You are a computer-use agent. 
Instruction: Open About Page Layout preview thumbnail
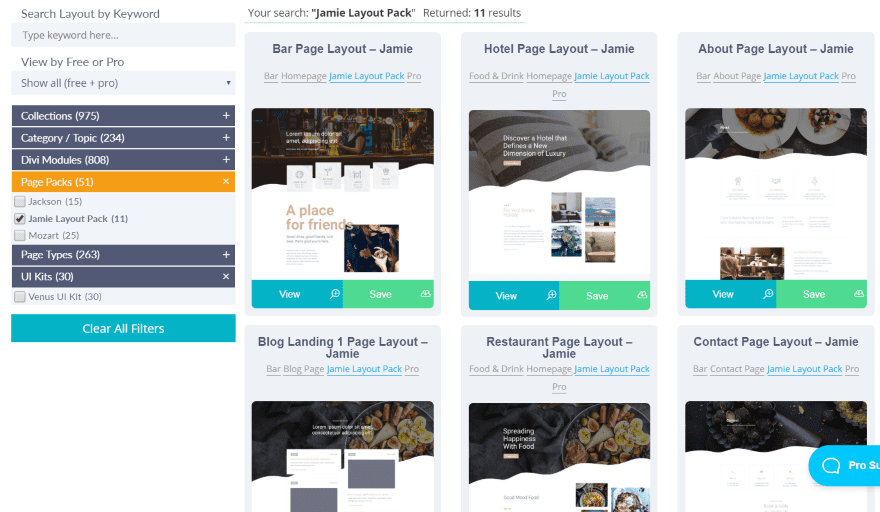point(776,194)
